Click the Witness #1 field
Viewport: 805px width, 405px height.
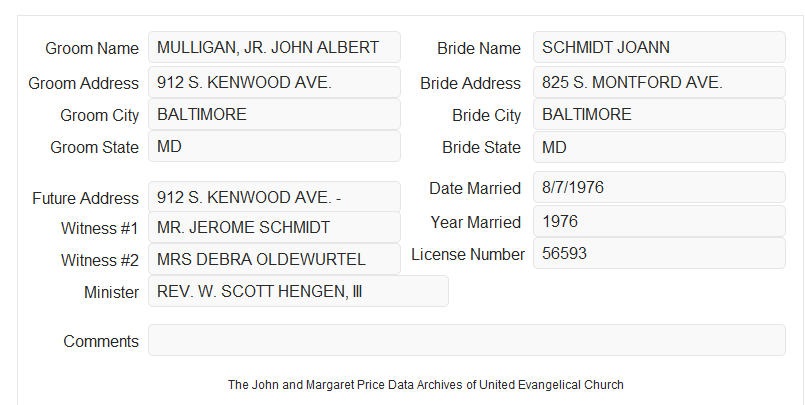[274, 227]
